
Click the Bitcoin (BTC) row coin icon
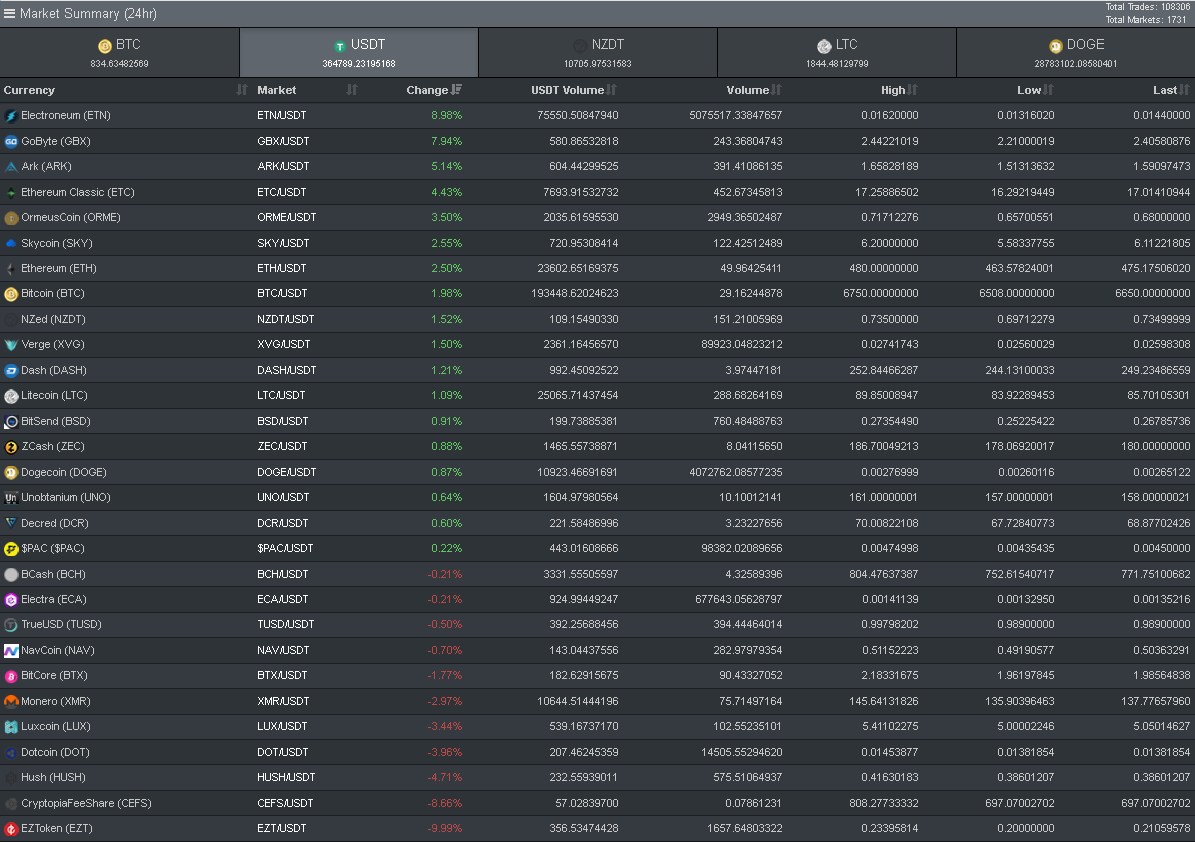[11, 294]
